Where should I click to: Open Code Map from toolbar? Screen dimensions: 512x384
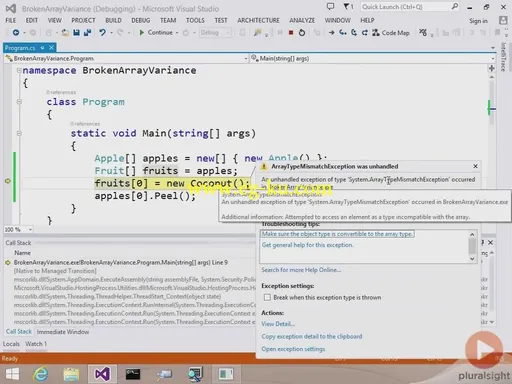point(391,33)
